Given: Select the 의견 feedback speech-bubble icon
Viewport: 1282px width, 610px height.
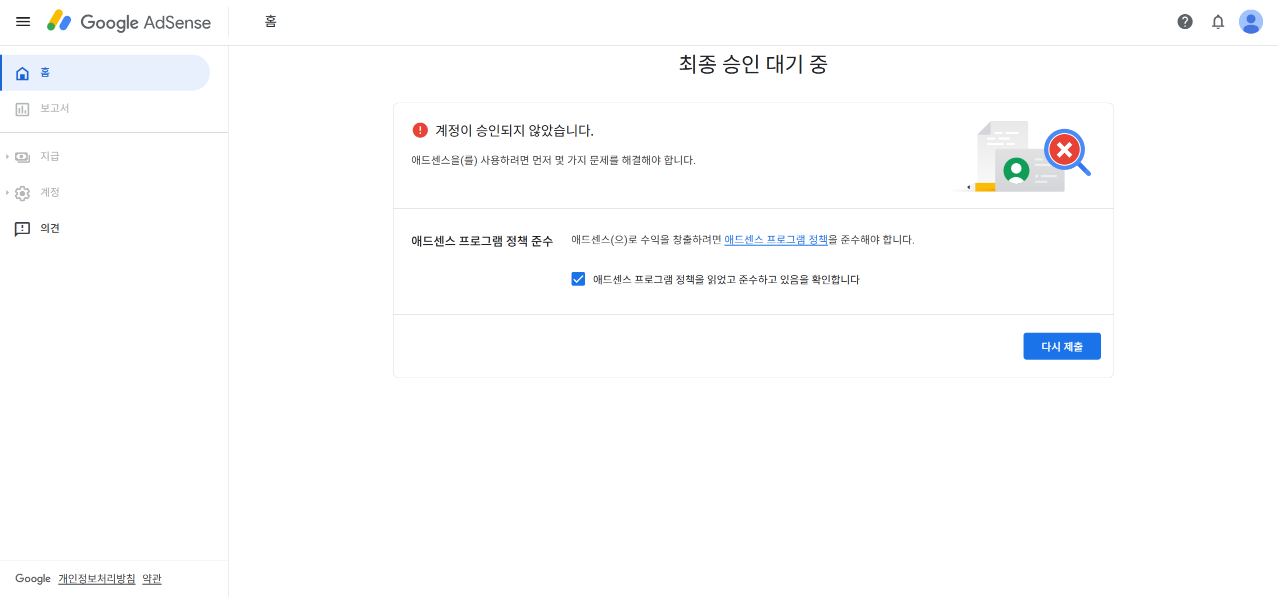Looking at the screenshot, I should (22, 228).
